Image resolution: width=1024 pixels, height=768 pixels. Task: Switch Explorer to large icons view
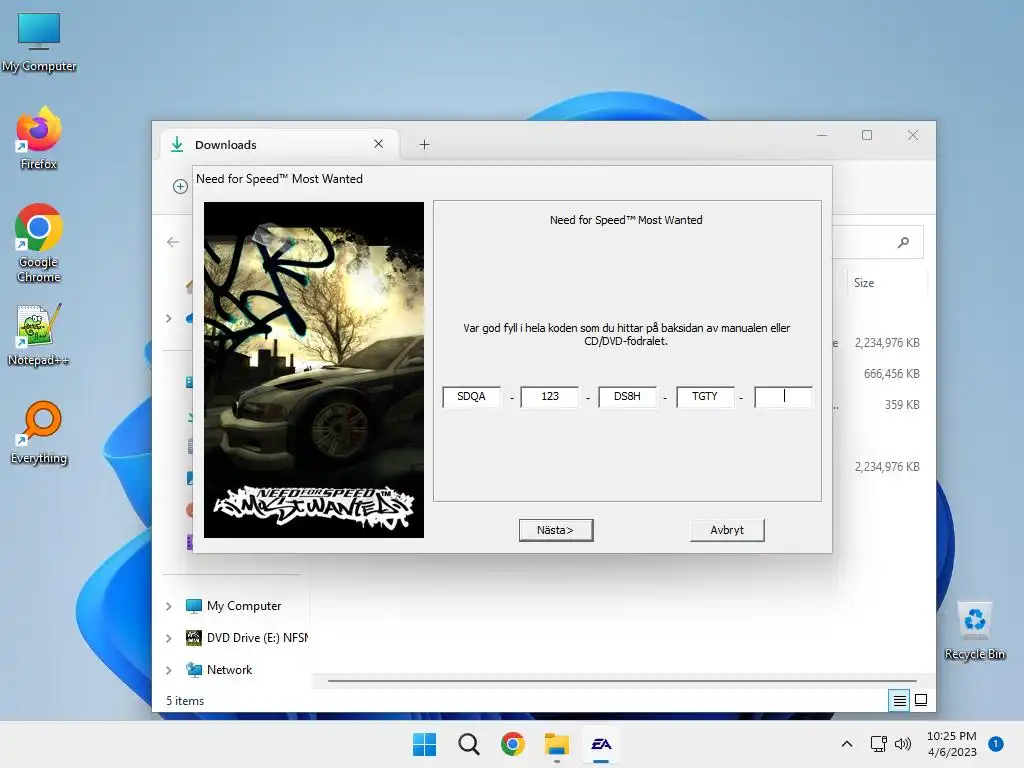pyautogui.click(x=921, y=701)
